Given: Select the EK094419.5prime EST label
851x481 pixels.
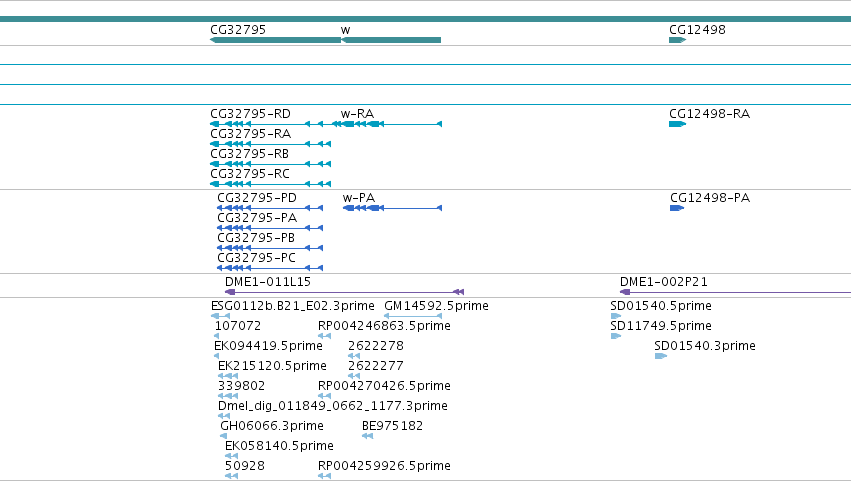Looking at the screenshot, I should pos(268,346).
